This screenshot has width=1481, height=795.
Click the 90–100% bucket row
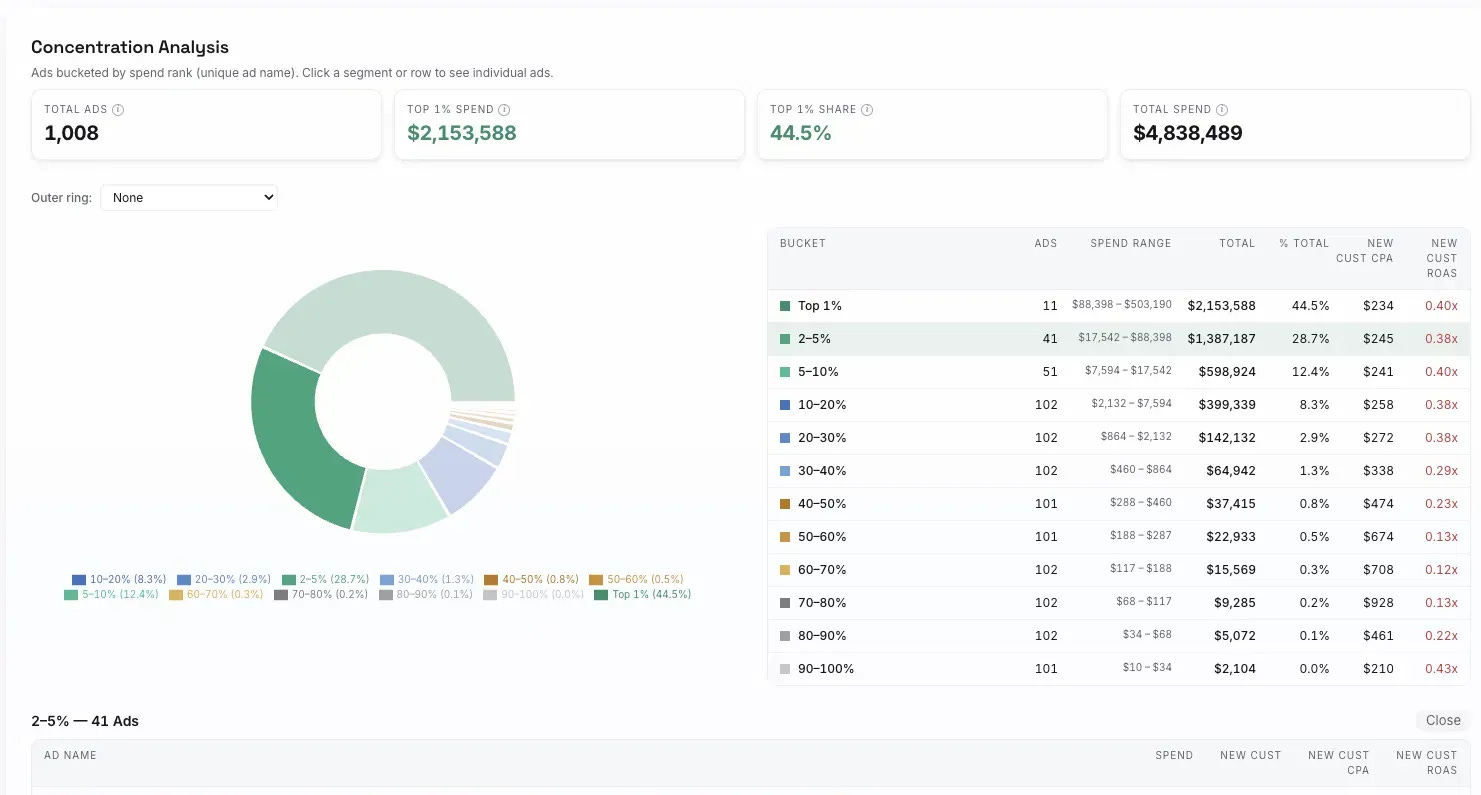[x=1119, y=669]
